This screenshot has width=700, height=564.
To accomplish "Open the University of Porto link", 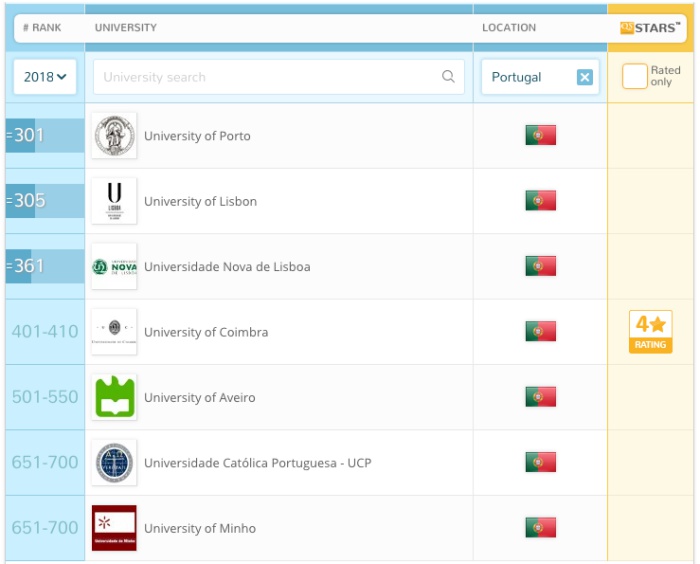I will 197,136.
